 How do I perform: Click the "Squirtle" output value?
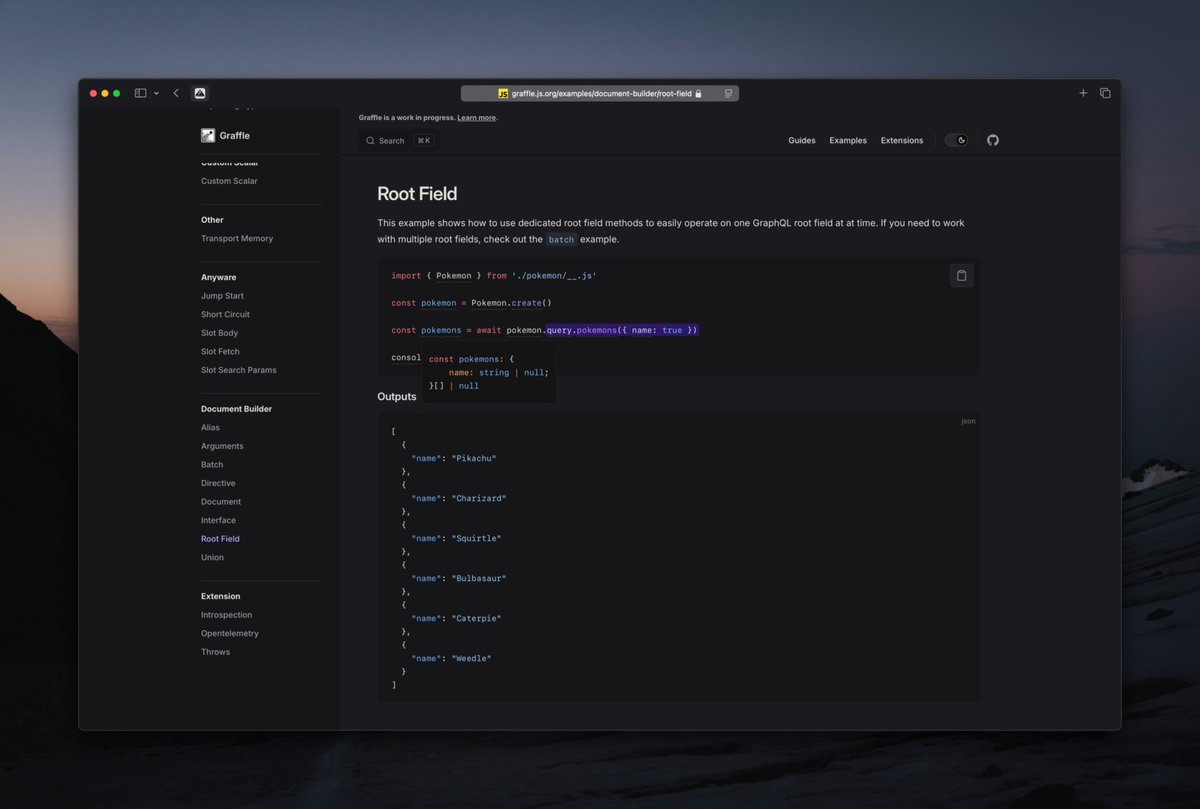pos(476,538)
